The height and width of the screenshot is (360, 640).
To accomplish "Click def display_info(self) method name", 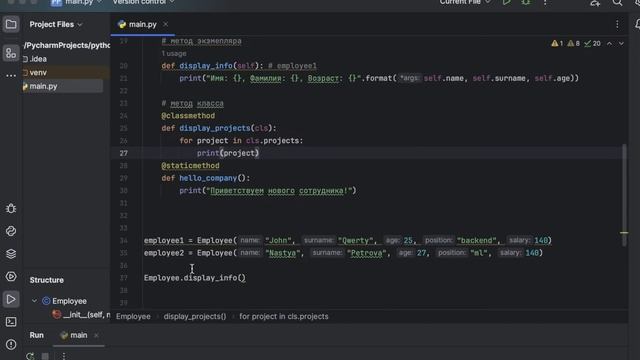I will coord(205,66).
